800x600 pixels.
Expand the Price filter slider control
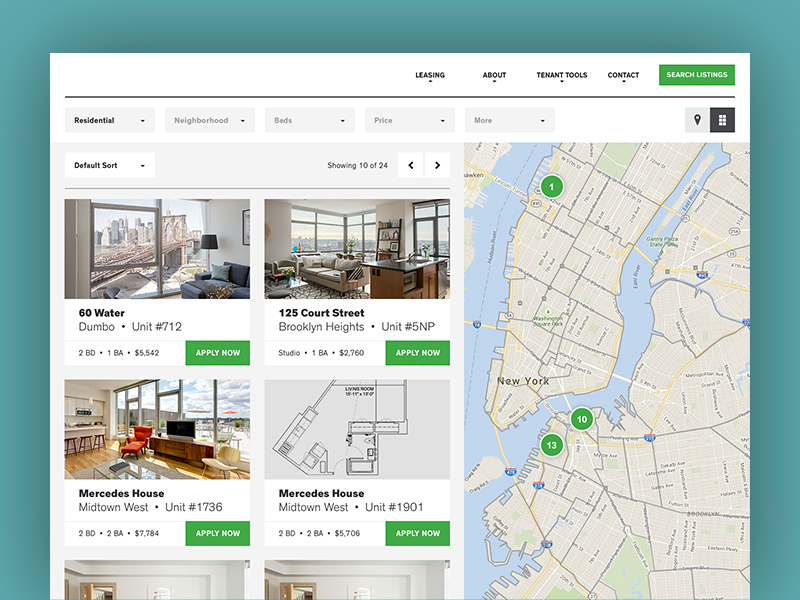click(409, 119)
